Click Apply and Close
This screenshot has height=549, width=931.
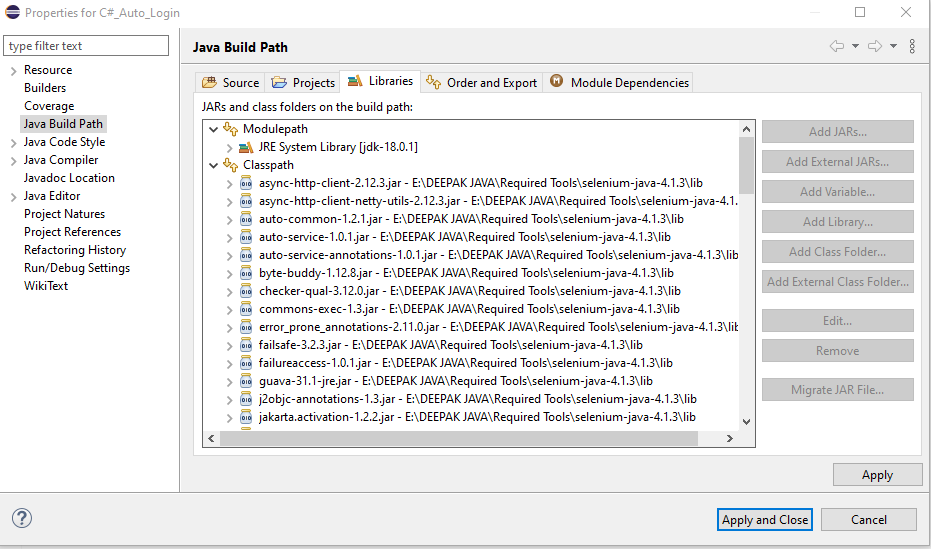pyautogui.click(x=765, y=519)
